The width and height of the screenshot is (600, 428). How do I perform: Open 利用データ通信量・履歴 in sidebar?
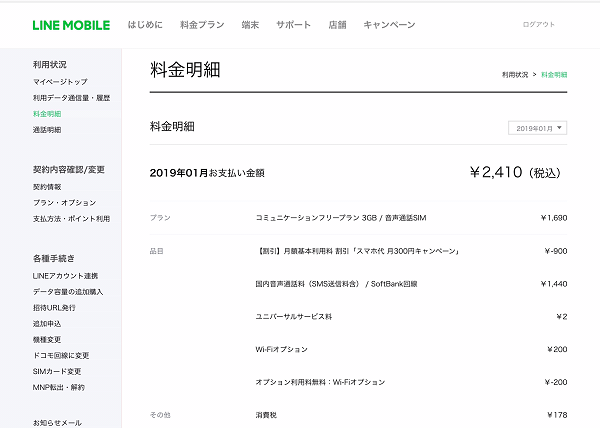71,98
